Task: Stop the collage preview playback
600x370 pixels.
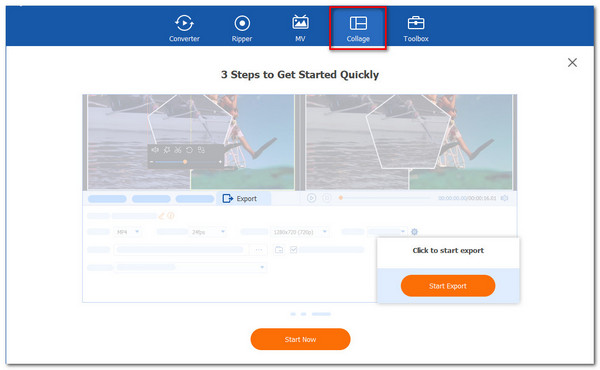Action: tap(326, 198)
